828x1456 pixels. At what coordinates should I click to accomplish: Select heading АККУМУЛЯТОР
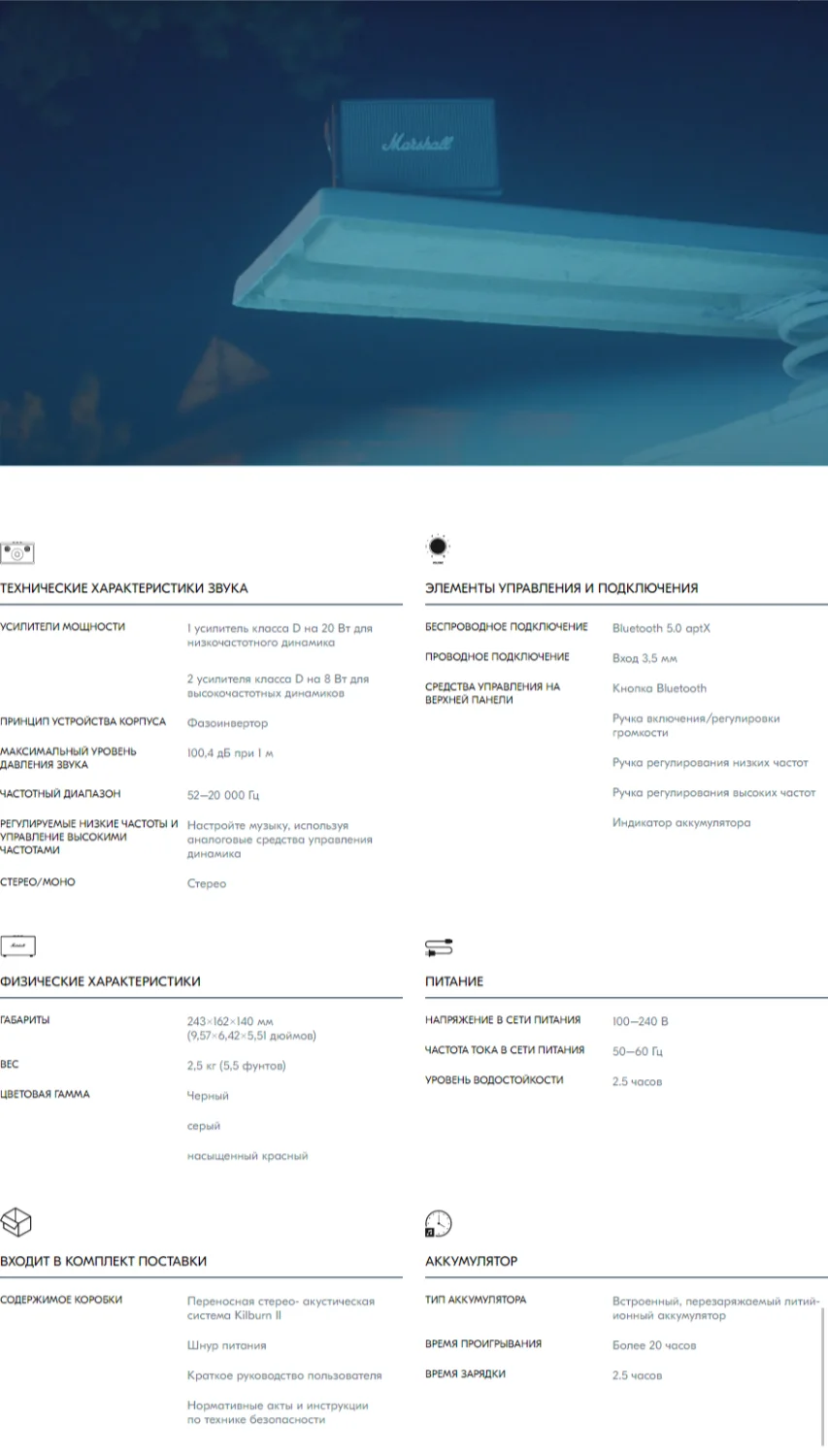(472, 1261)
